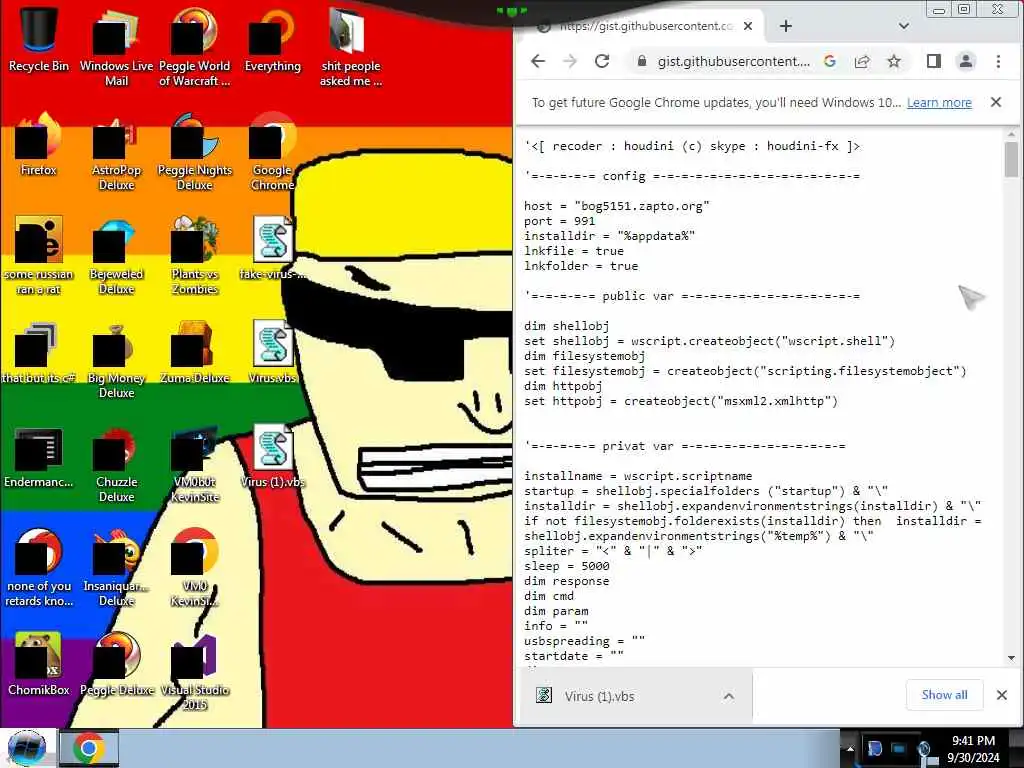Viewport: 1024px width, 768px height.
Task: Share this page icon in address bar
Action: click(x=862, y=61)
